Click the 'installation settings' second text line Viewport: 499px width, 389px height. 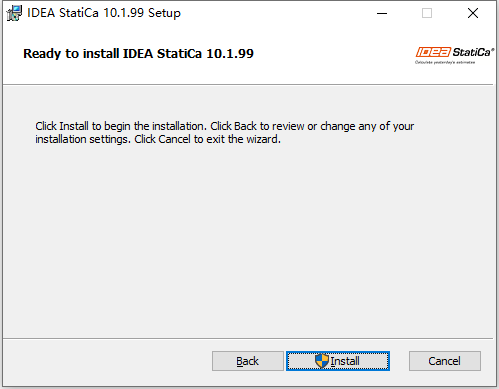(x=158, y=139)
